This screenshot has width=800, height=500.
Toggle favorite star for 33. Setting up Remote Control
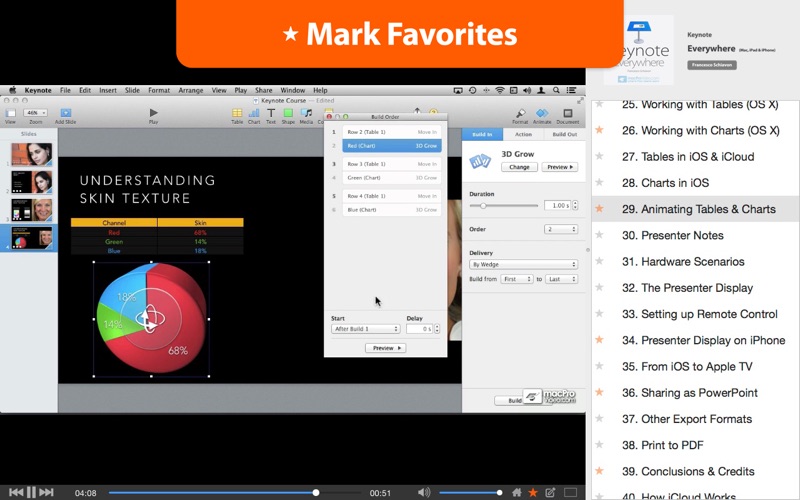[600, 314]
